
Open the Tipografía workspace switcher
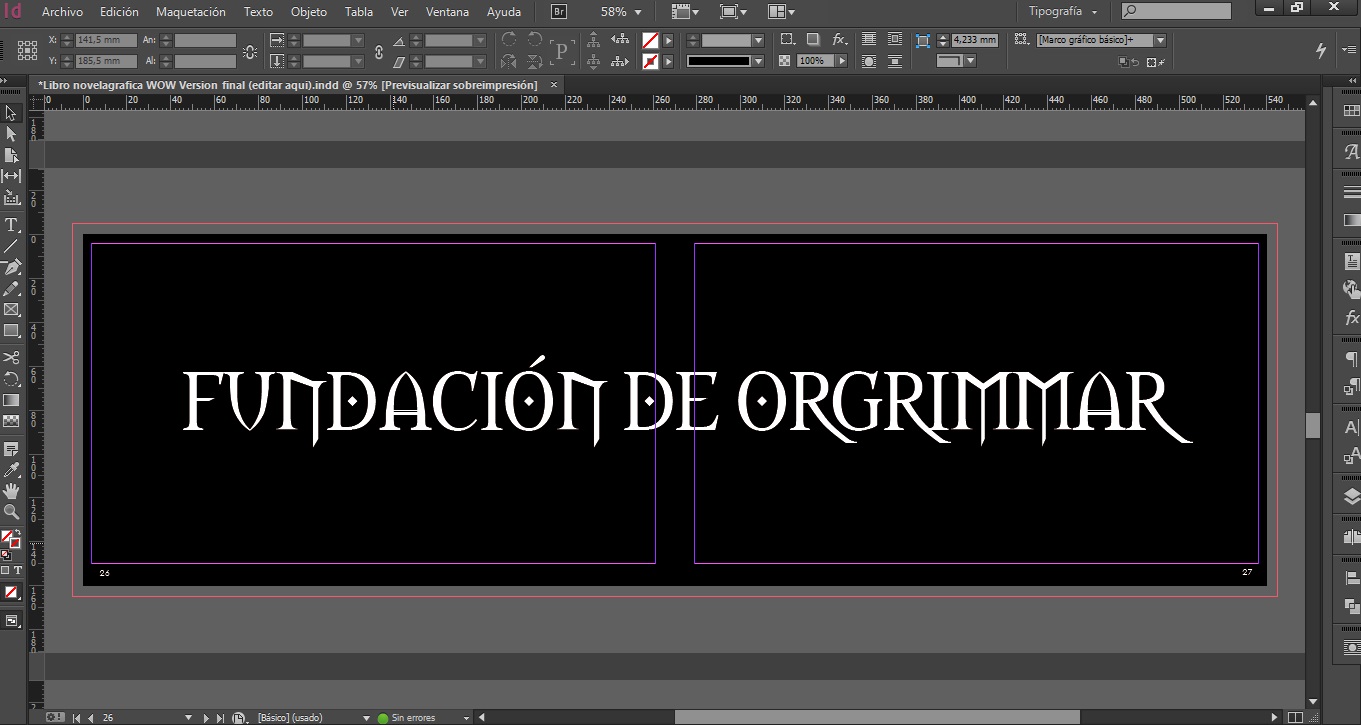[x=1064, y=12]
